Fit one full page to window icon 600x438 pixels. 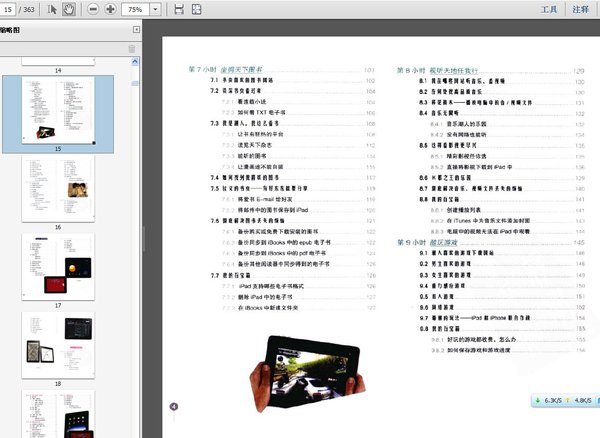click(x=197, y=9)
